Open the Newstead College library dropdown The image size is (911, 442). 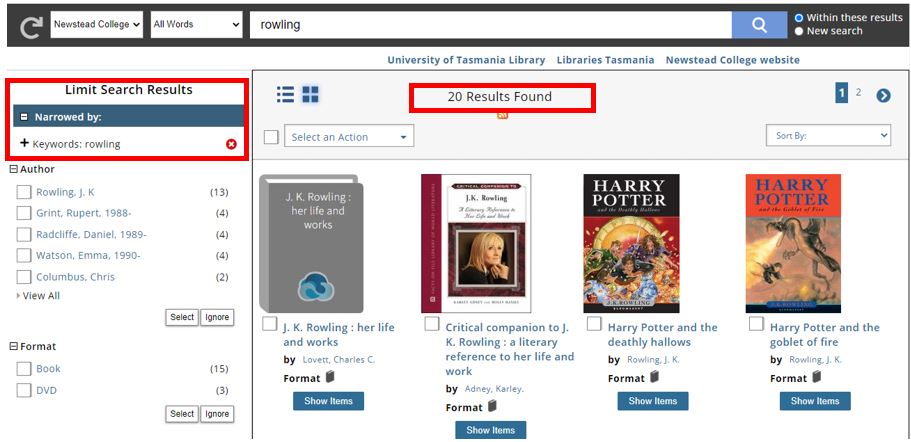(96, 25)
